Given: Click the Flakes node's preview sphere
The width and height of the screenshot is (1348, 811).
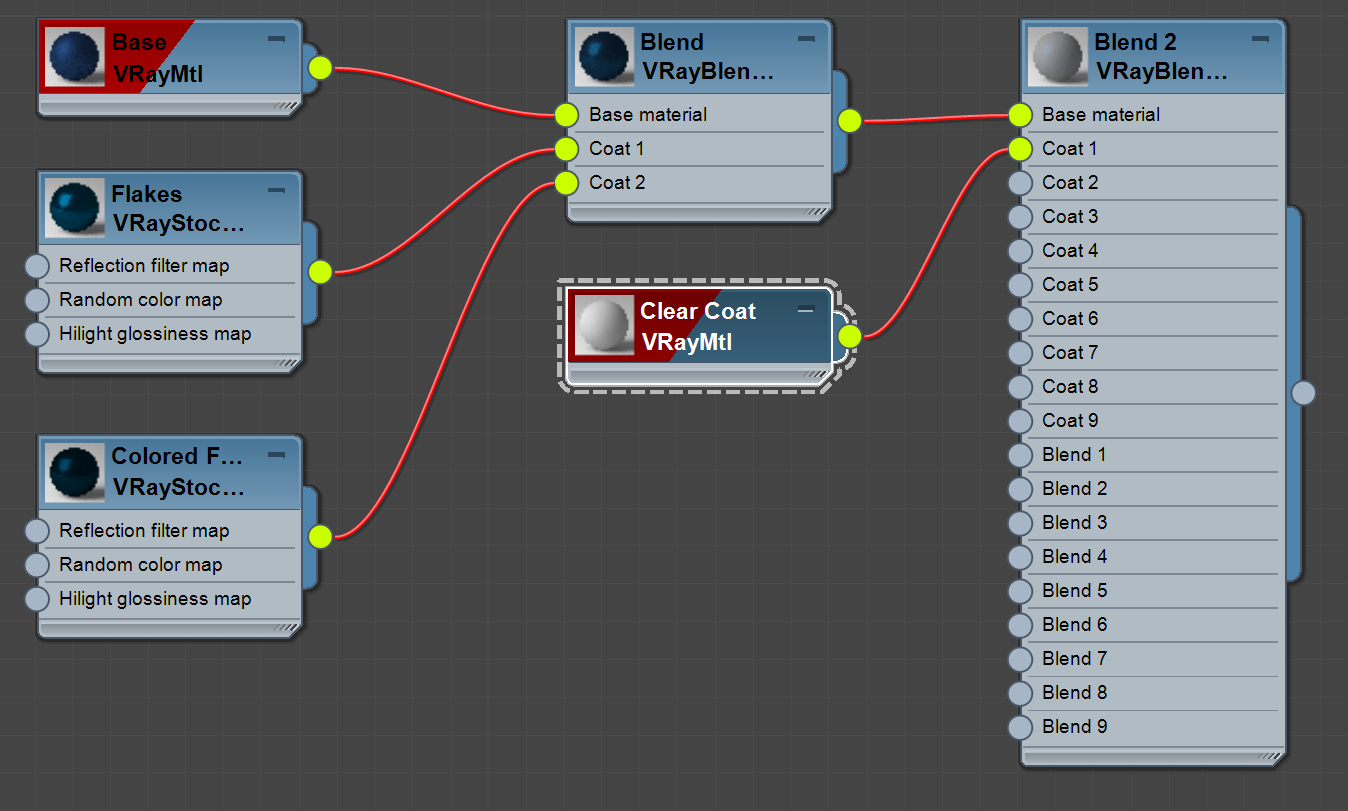Looking at the screenshot, I should click(x=75, y=206).
